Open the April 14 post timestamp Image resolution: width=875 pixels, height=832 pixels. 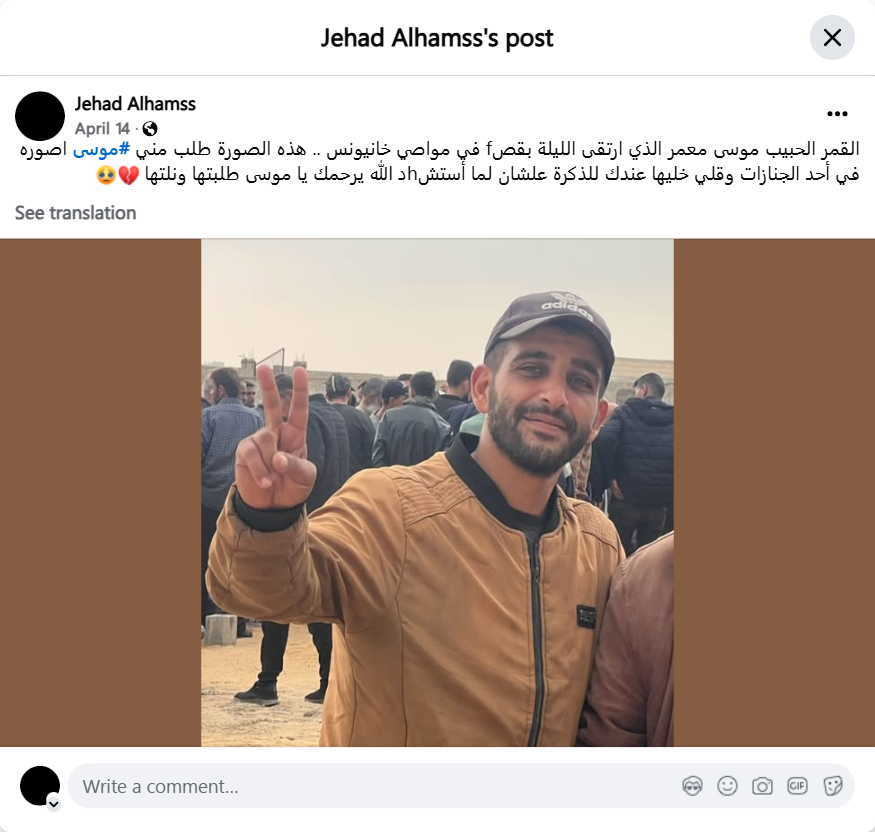[x=102, y=129]
